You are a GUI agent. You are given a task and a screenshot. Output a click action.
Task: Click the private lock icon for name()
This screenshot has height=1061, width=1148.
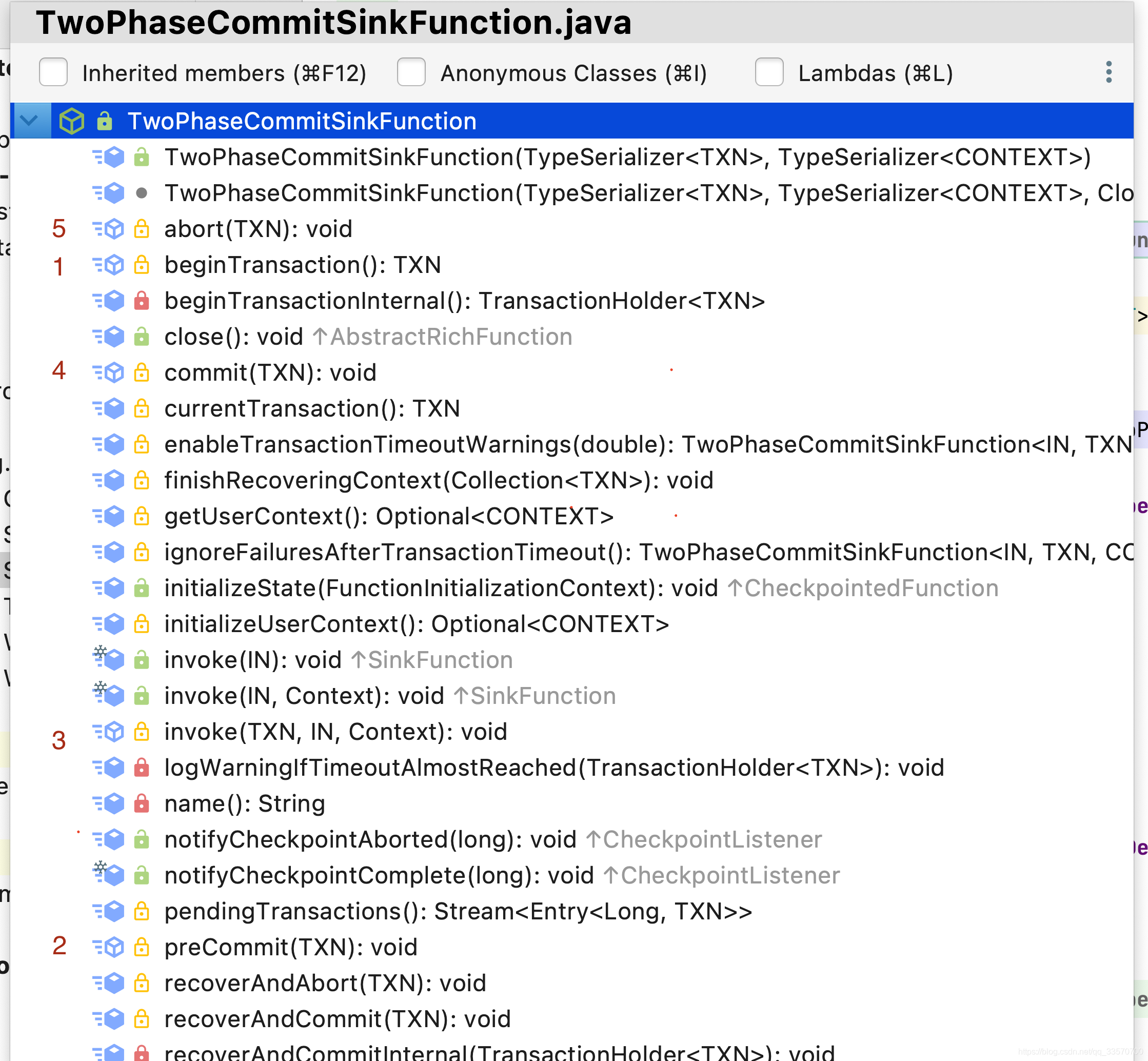142,804
